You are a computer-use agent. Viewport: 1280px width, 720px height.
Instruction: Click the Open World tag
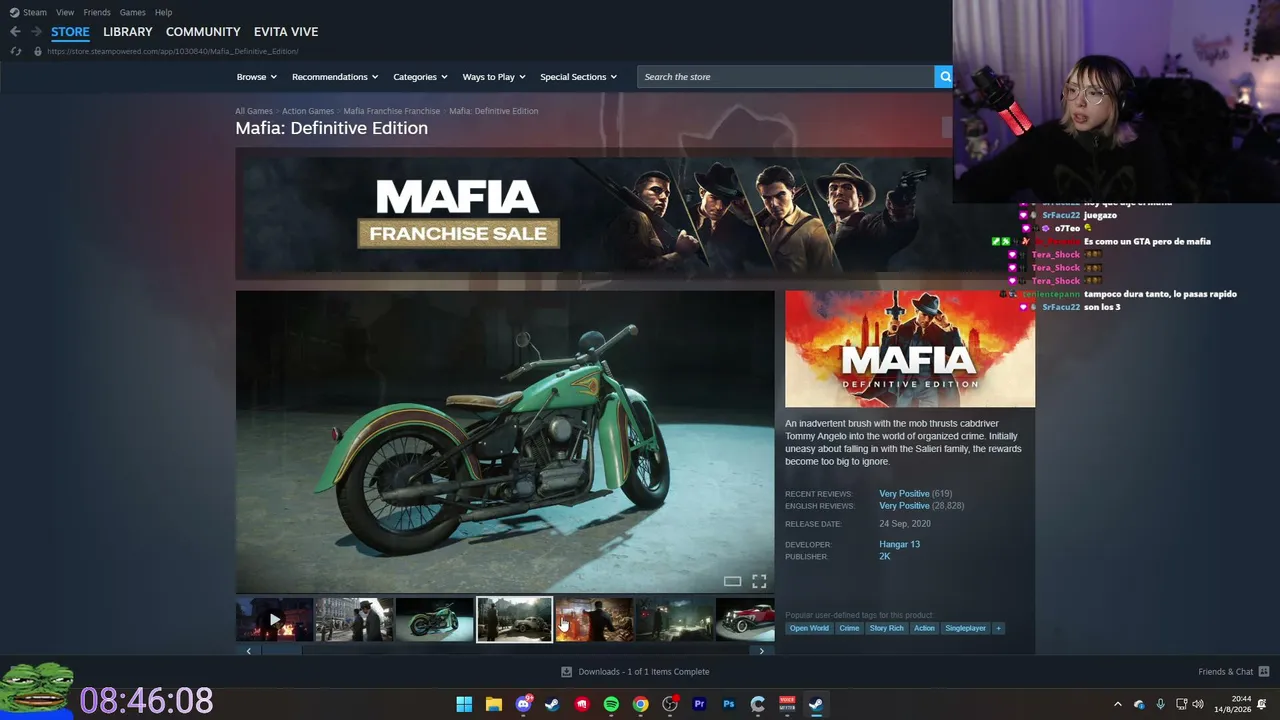pyautogui.click(x=809, y=628)
